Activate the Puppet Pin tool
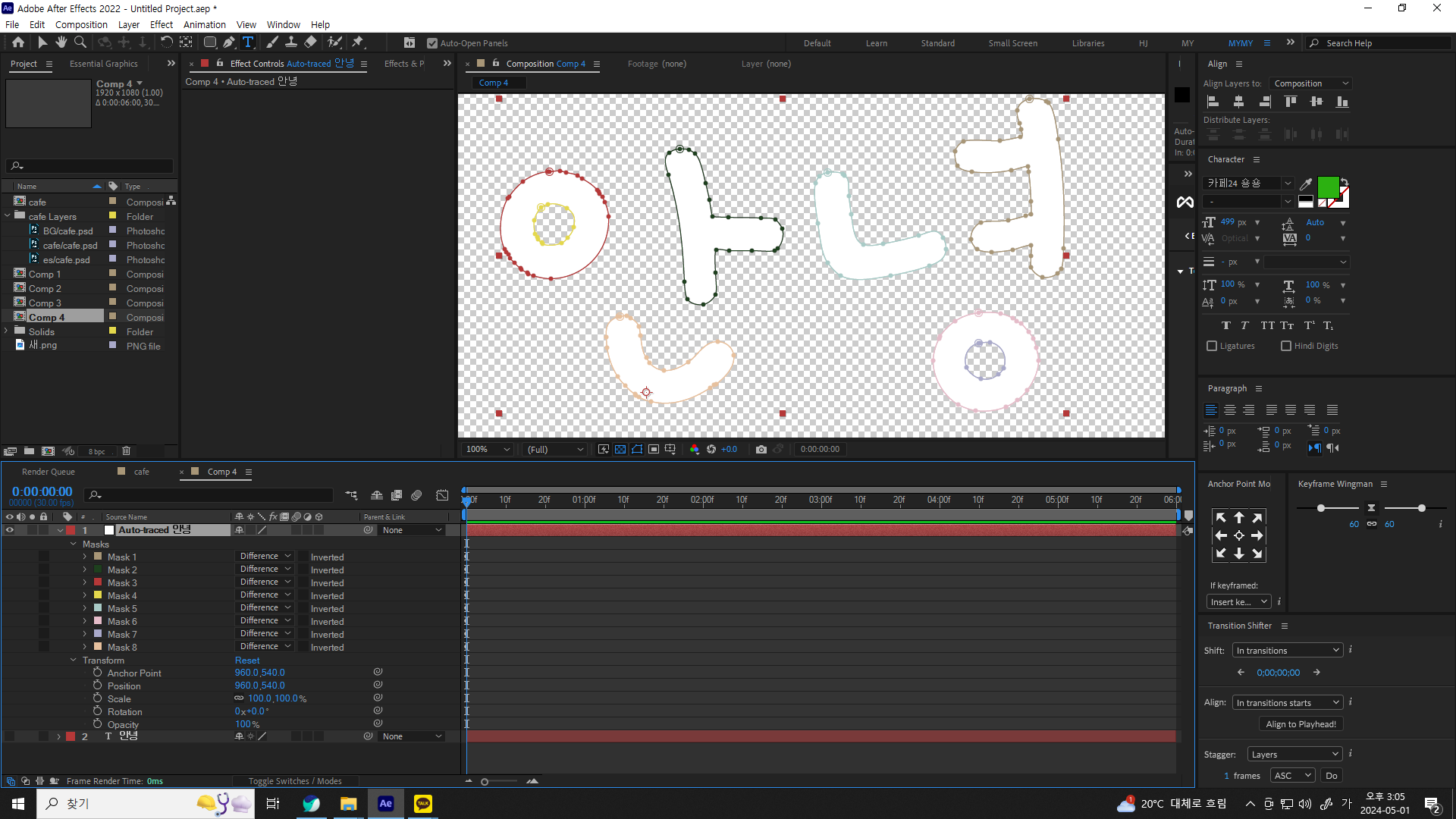Image resolution: width=1456 pixels, height=819 pixels. click(x=358, y=42)
